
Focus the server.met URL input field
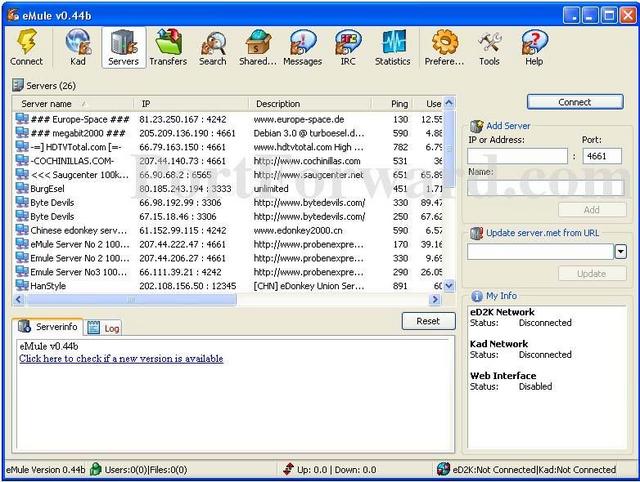(541, 252)
